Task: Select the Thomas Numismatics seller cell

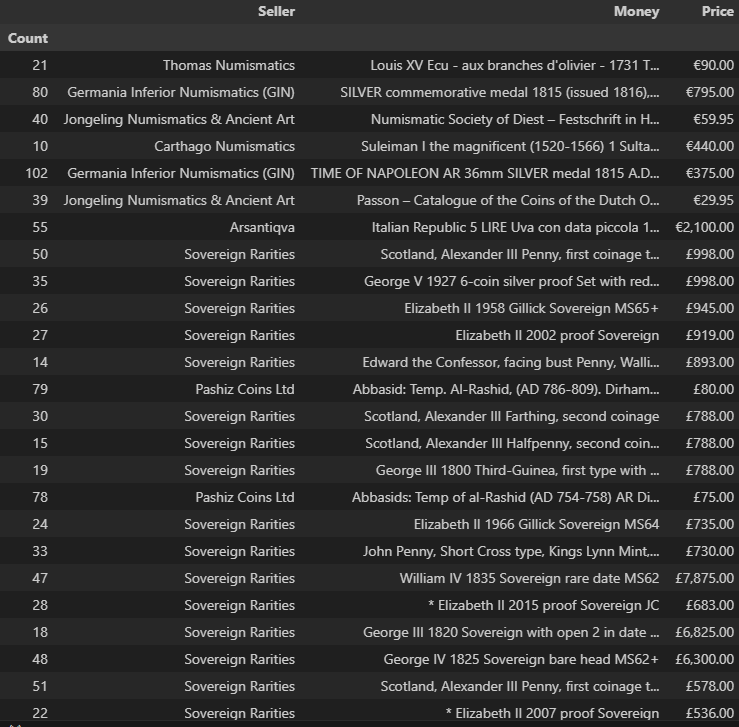Action: 229,65
